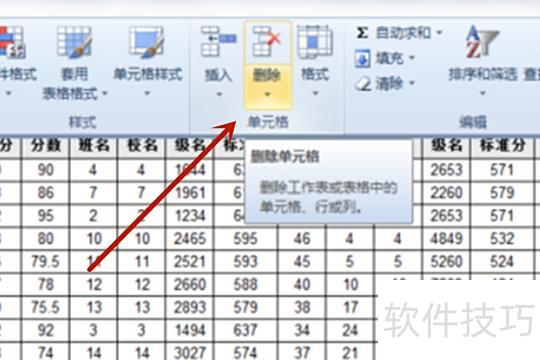This screenshot has width=540, height=360.
Task: Select the score cell 95
Action: (46, 216)
